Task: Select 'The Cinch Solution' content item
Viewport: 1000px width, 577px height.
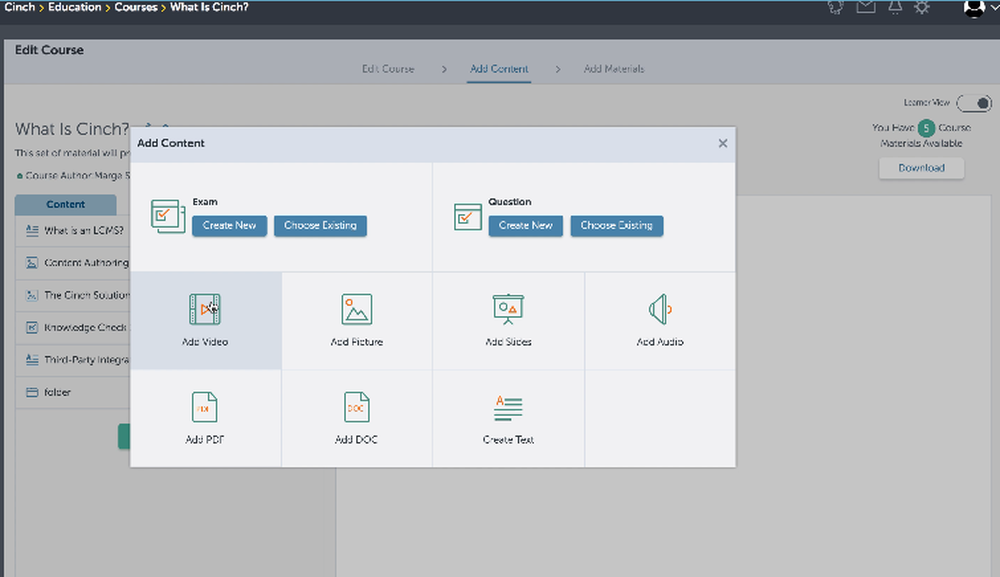Action: pos(87,295)
